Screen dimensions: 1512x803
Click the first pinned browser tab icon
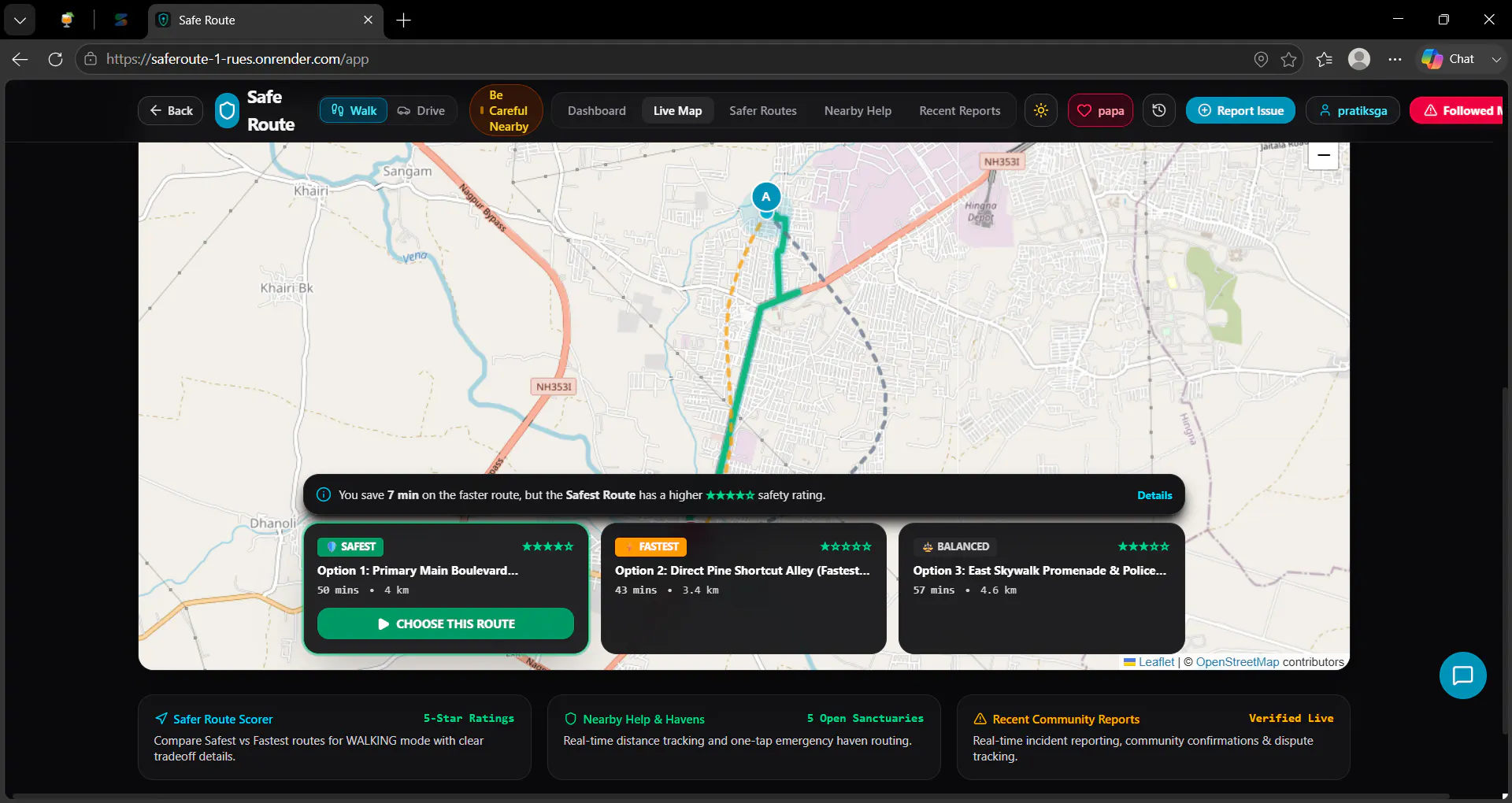(x=67, y=20)
